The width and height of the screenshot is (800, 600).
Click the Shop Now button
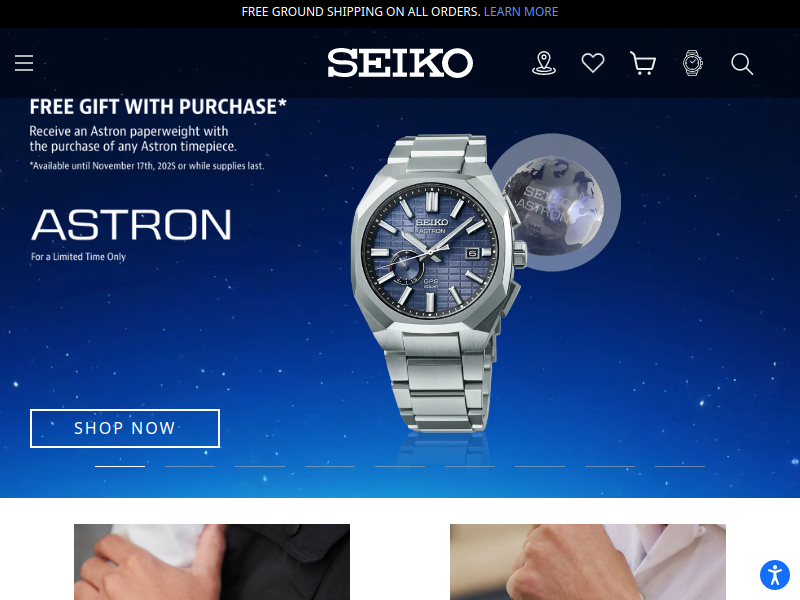coord(125,428)
